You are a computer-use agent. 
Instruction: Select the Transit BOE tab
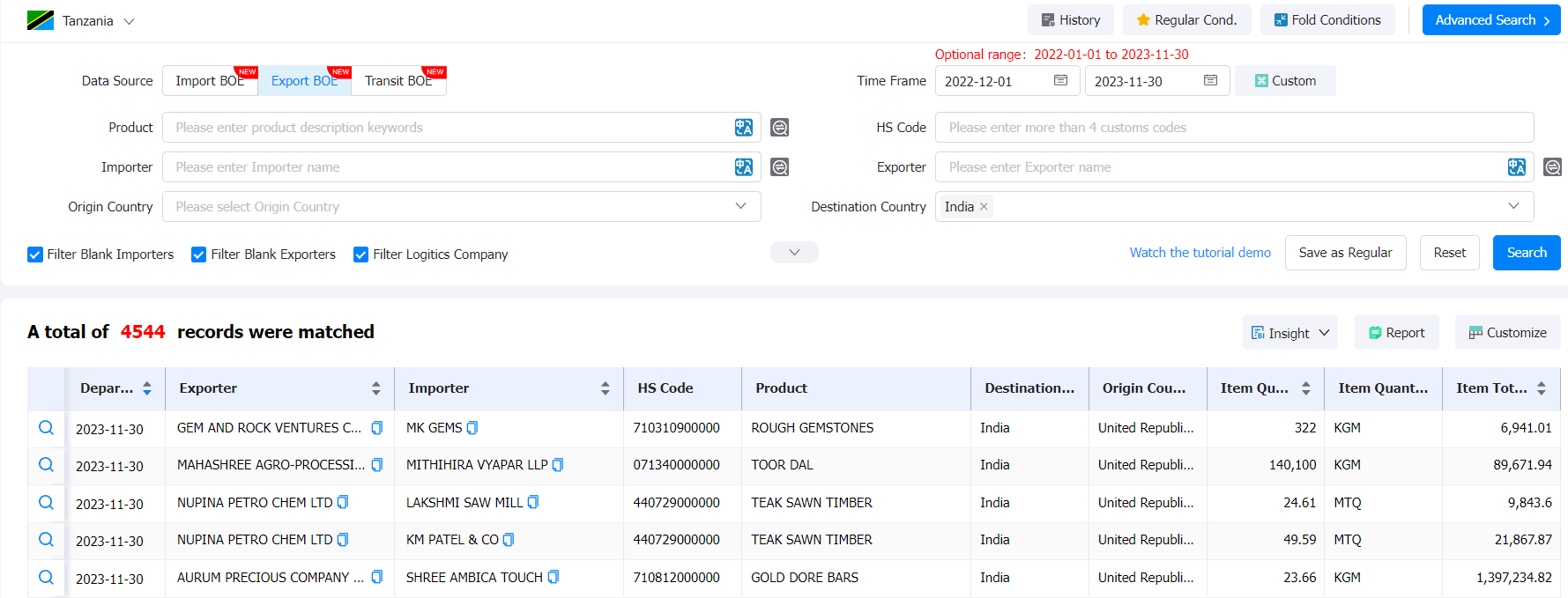(398, 81)
